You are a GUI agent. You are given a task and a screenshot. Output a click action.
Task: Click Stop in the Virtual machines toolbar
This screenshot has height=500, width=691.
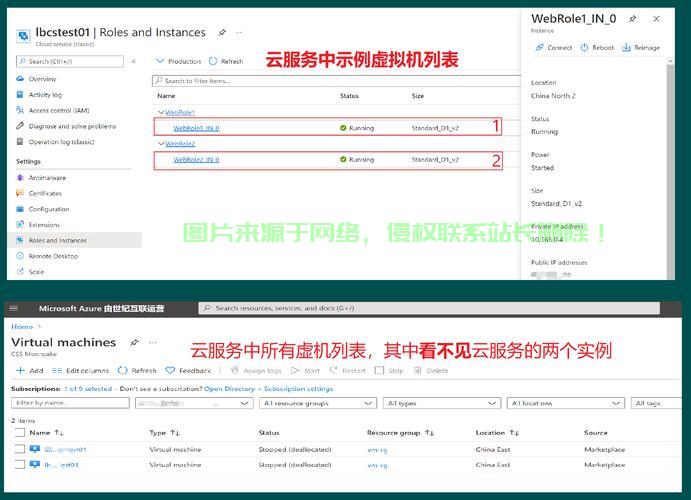pos(389,370)
